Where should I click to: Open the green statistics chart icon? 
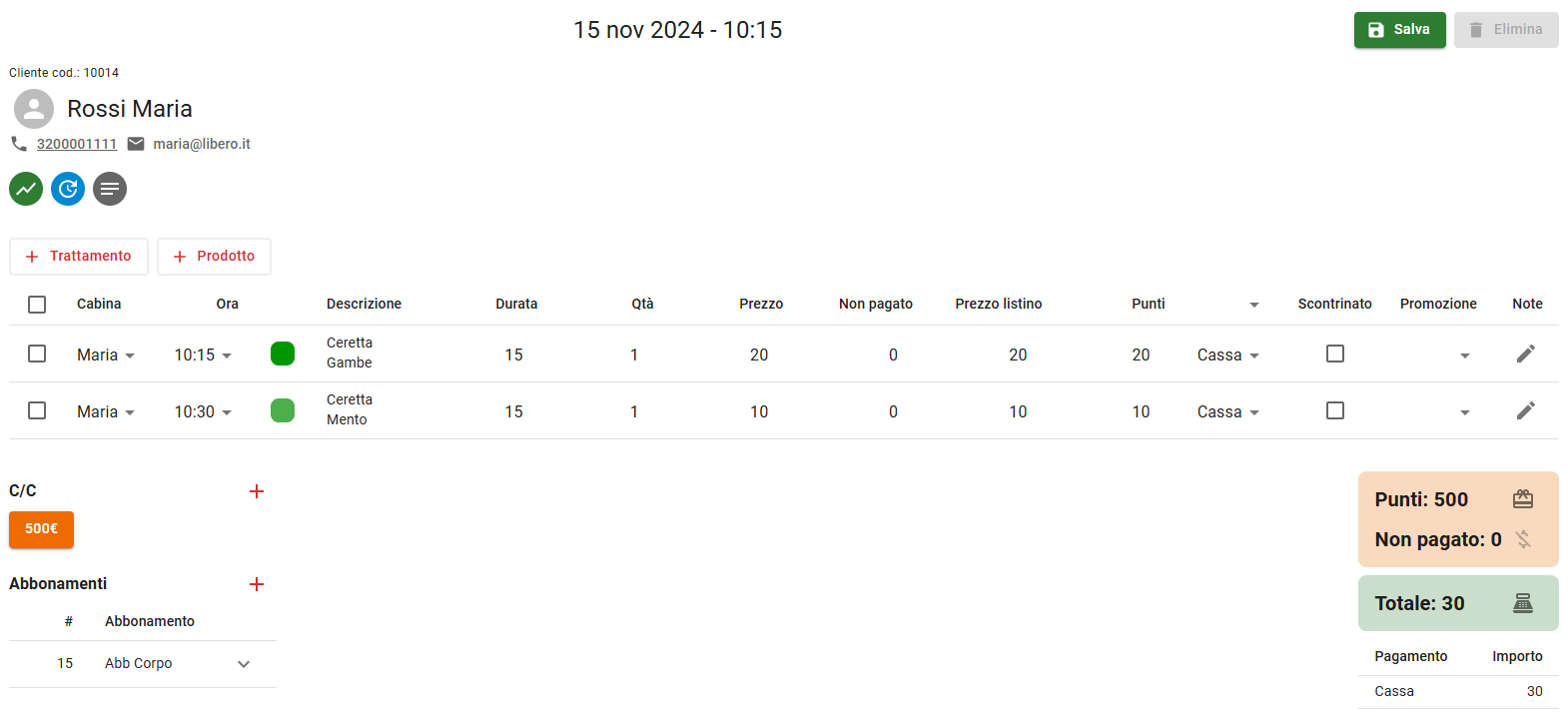pyautogui.click(x=26, y=189)
